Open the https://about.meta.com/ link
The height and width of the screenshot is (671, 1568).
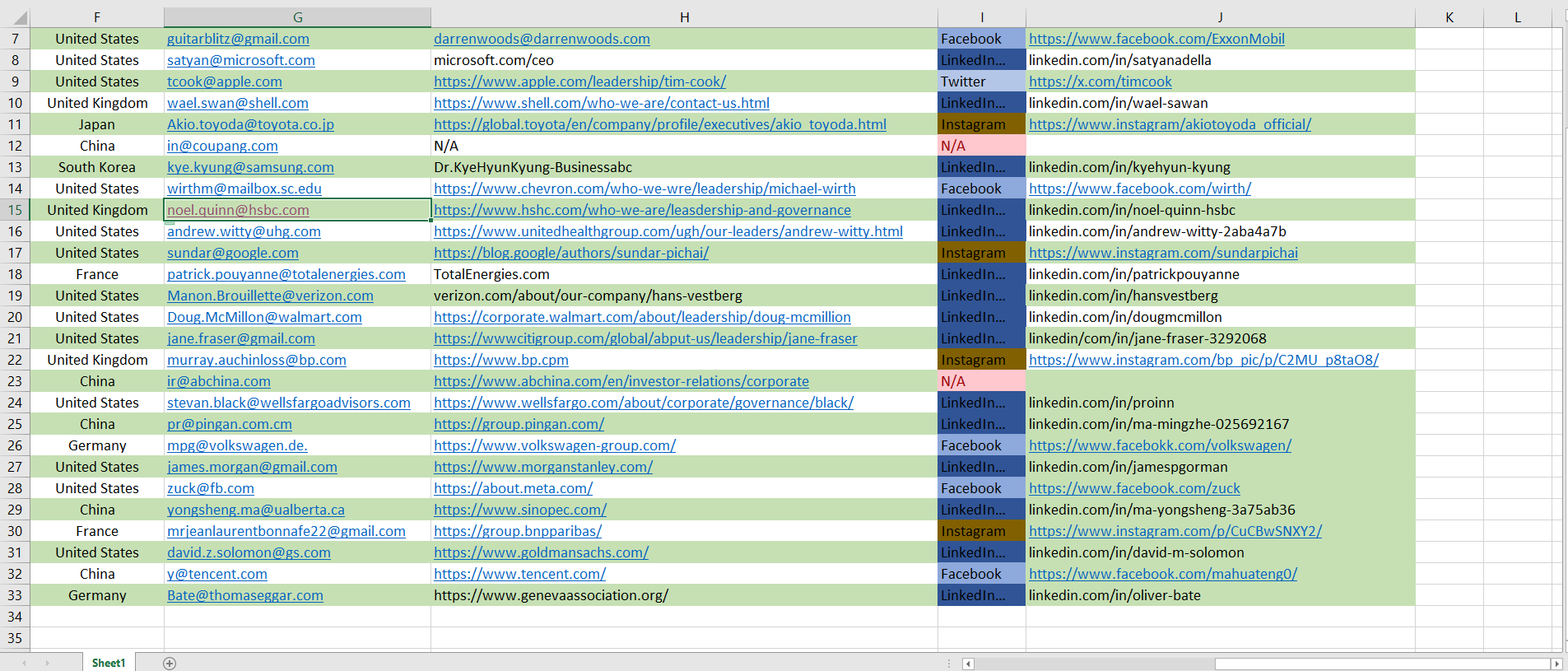point(513,488)
